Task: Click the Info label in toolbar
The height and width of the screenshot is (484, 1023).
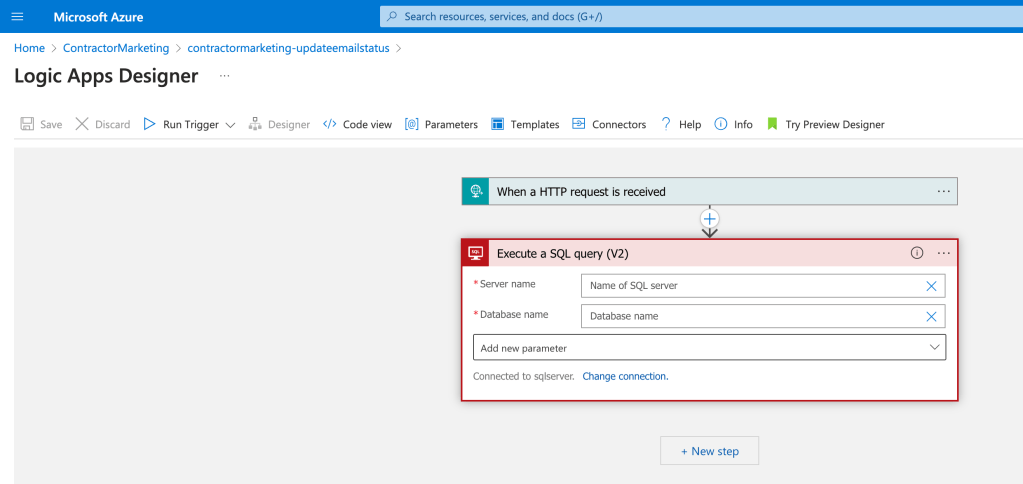Action: (x=743, y=124)
